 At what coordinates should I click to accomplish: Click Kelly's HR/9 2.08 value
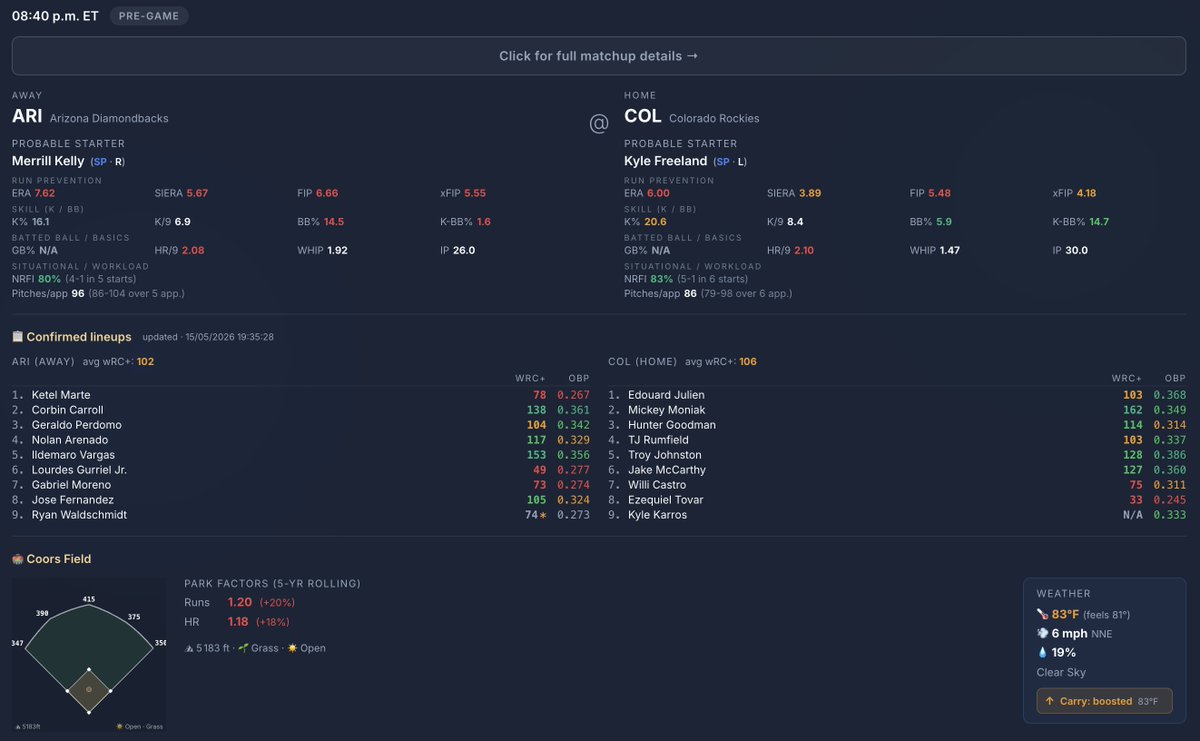[193, 250]
